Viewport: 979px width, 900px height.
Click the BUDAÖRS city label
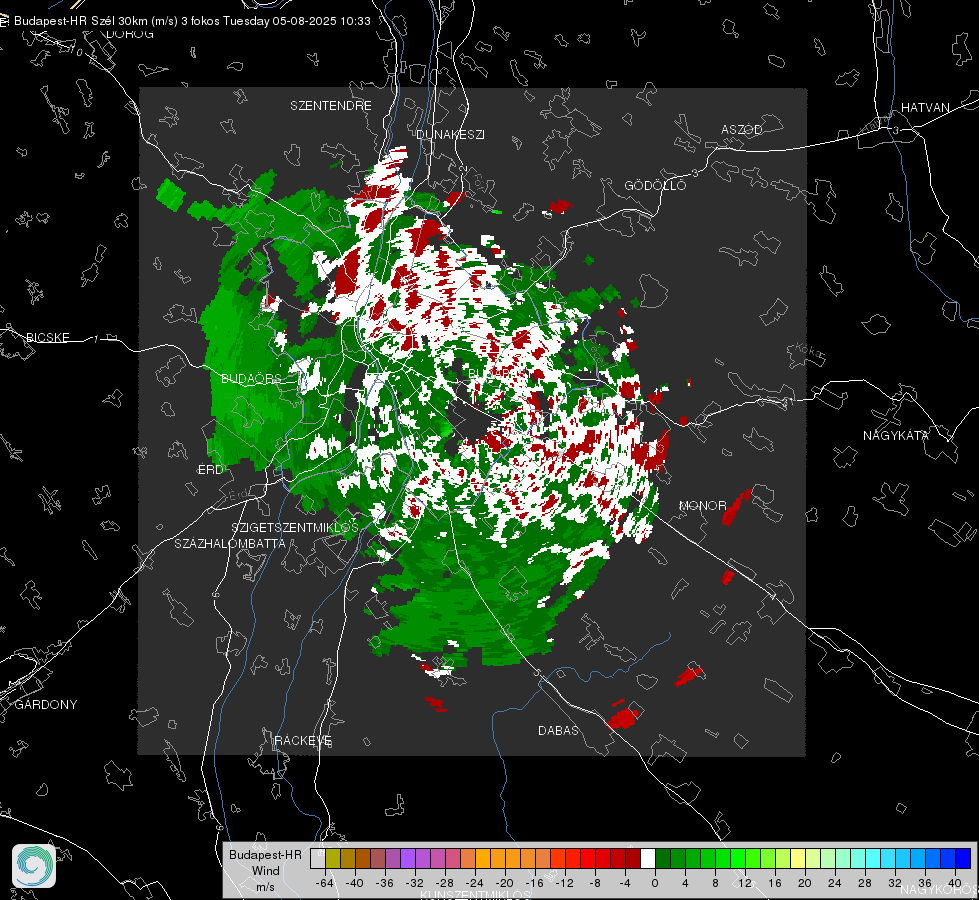click(x=251, y=378)
